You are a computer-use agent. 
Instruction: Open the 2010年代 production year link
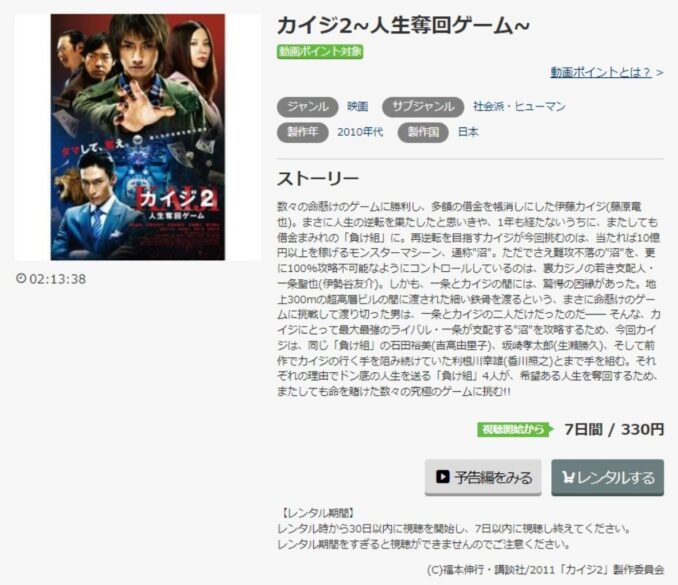360,132
